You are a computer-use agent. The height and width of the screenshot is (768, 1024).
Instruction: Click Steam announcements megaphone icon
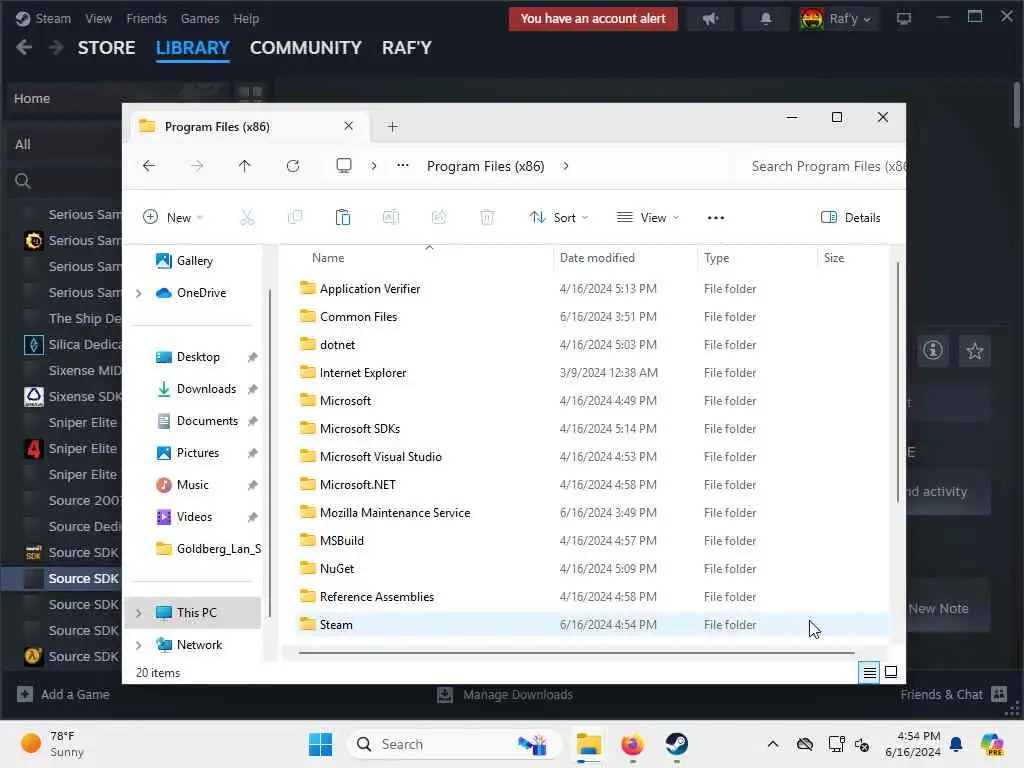(x=711, y=18)
